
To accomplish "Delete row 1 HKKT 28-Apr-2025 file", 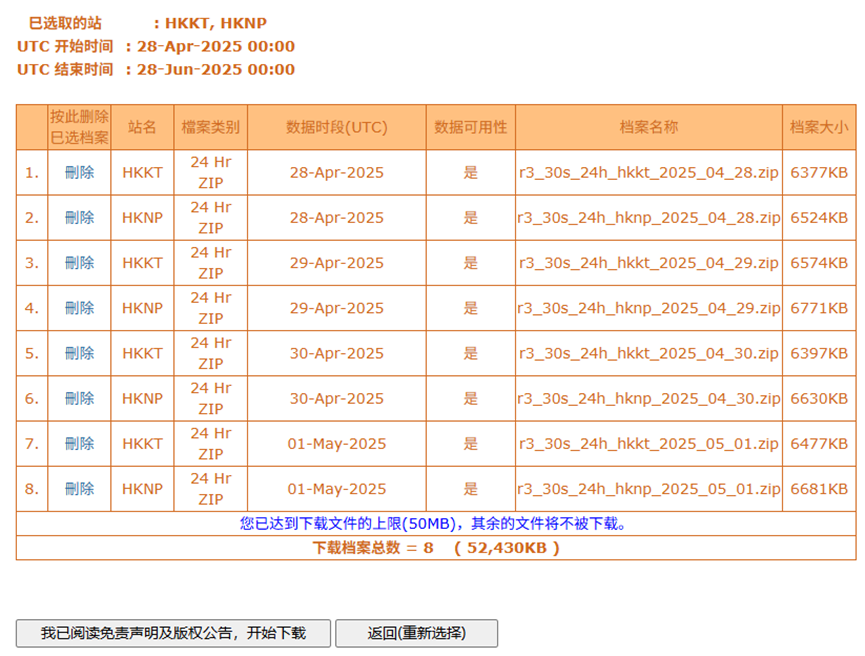I will [x=80, y=172].
